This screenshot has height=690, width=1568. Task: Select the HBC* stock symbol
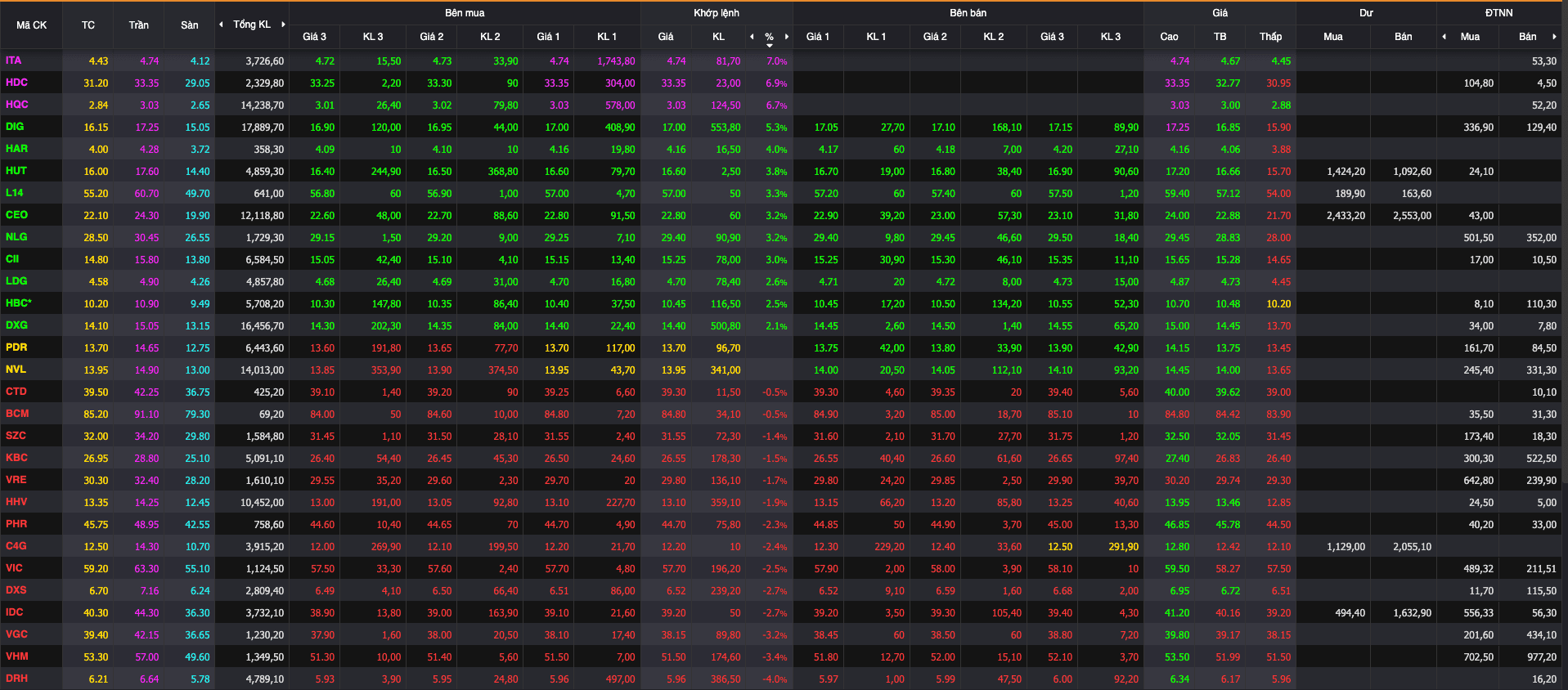click(x=19, y=303)
